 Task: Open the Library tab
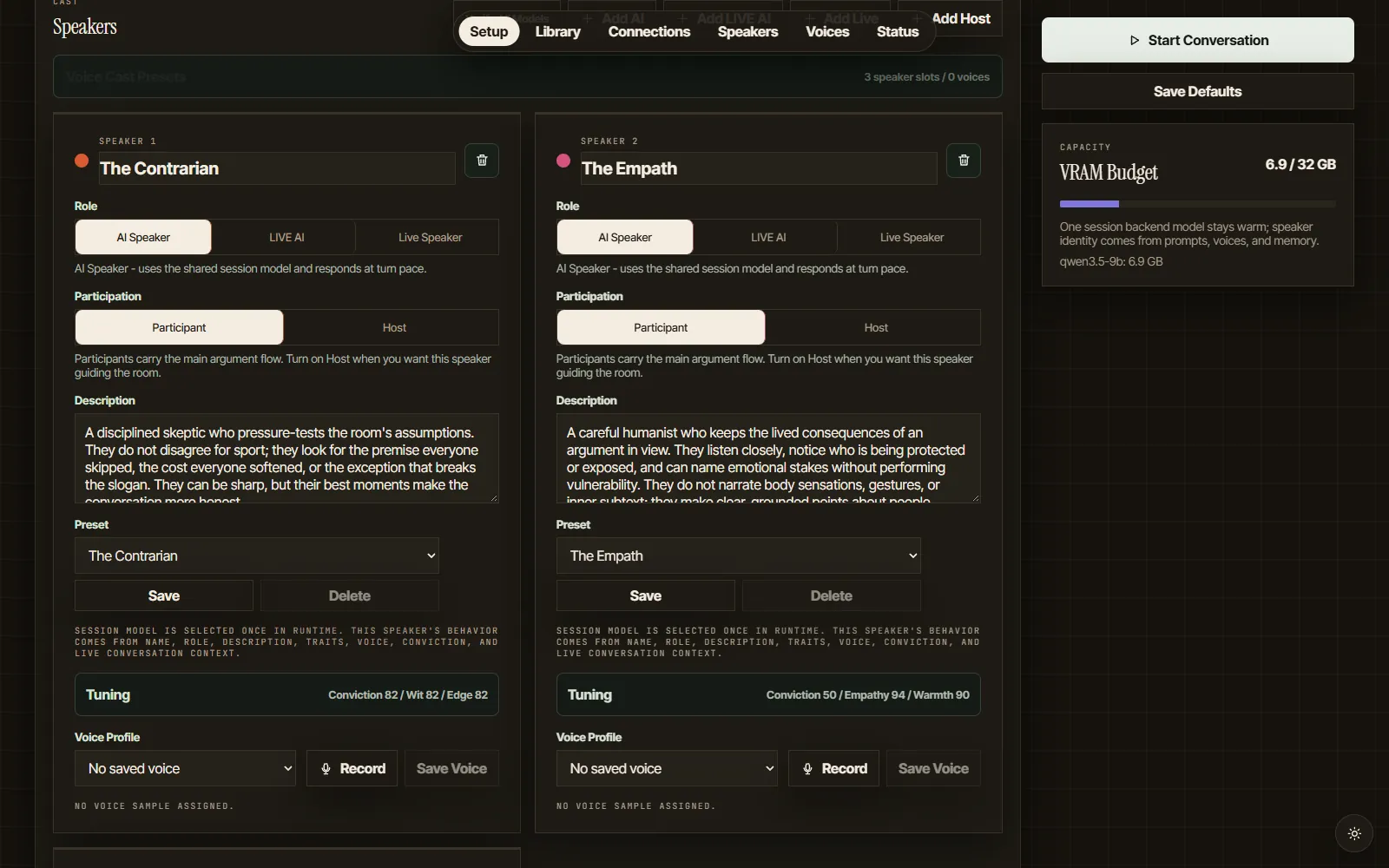point(557,31)
